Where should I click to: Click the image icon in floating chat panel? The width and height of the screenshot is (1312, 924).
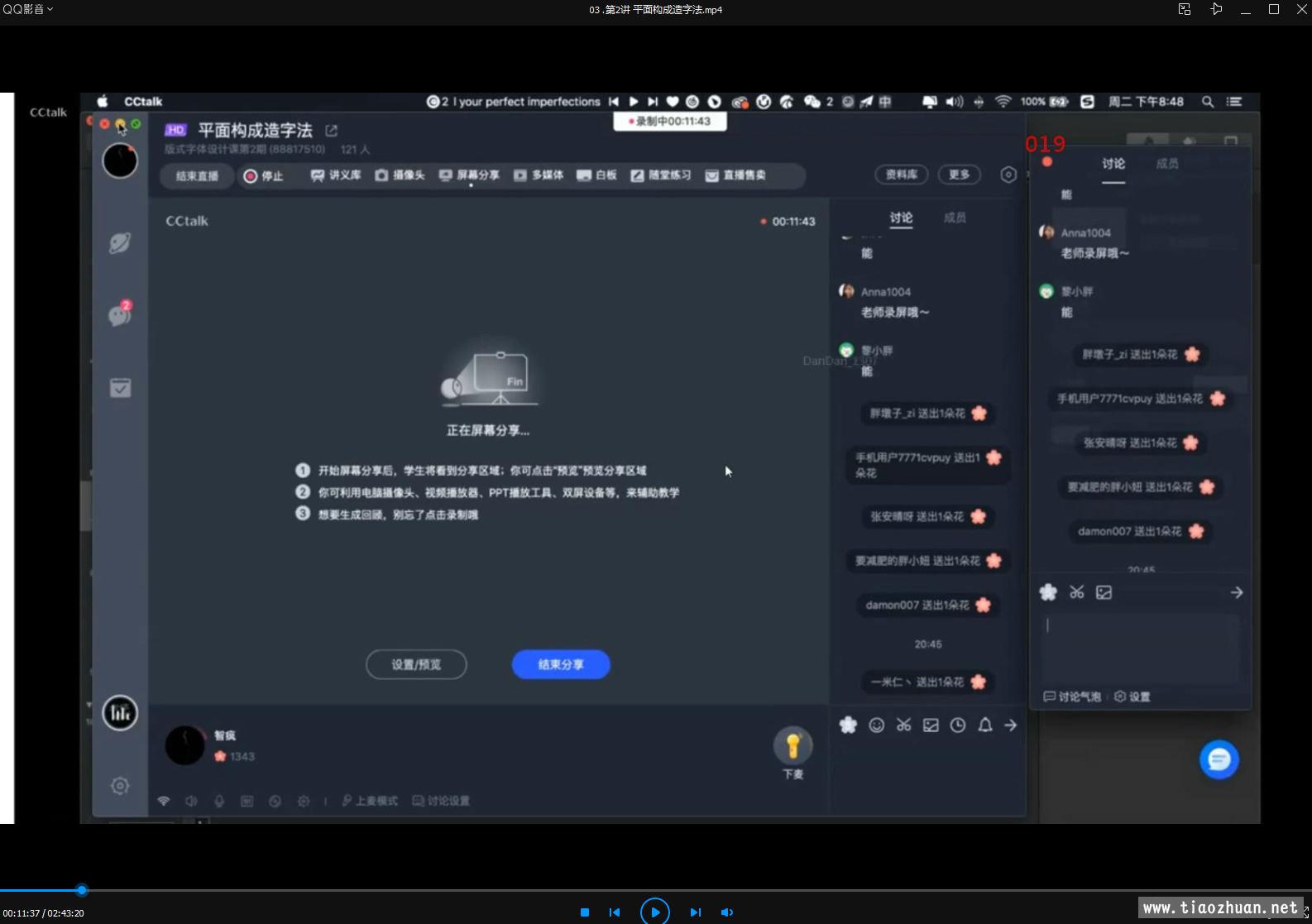(x=1104, y=592)
